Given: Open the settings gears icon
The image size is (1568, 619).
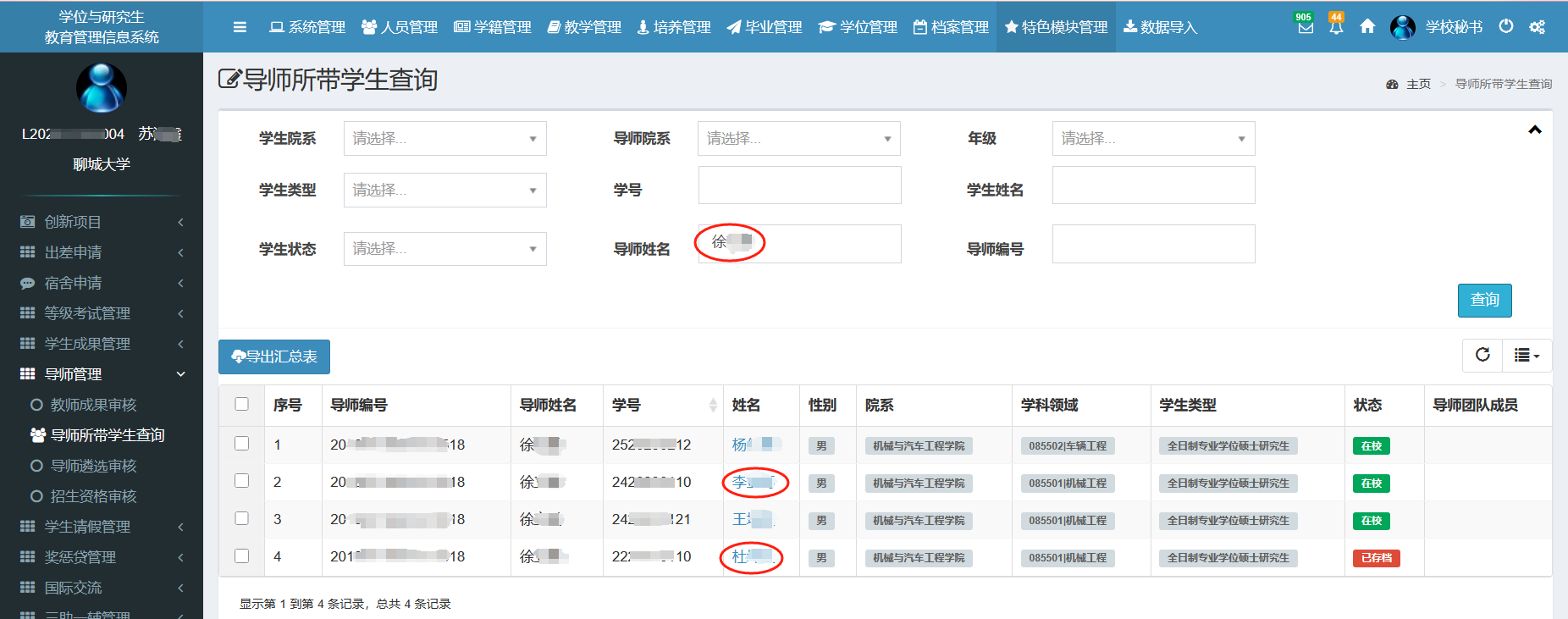Looking at the screenshot, I should [x=1538, y=27].
